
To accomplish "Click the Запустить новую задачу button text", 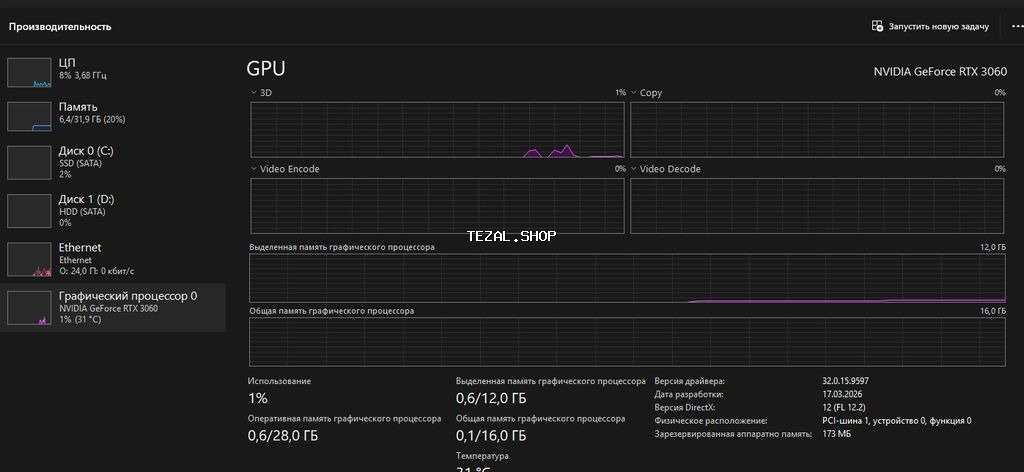I will [938, 26].
